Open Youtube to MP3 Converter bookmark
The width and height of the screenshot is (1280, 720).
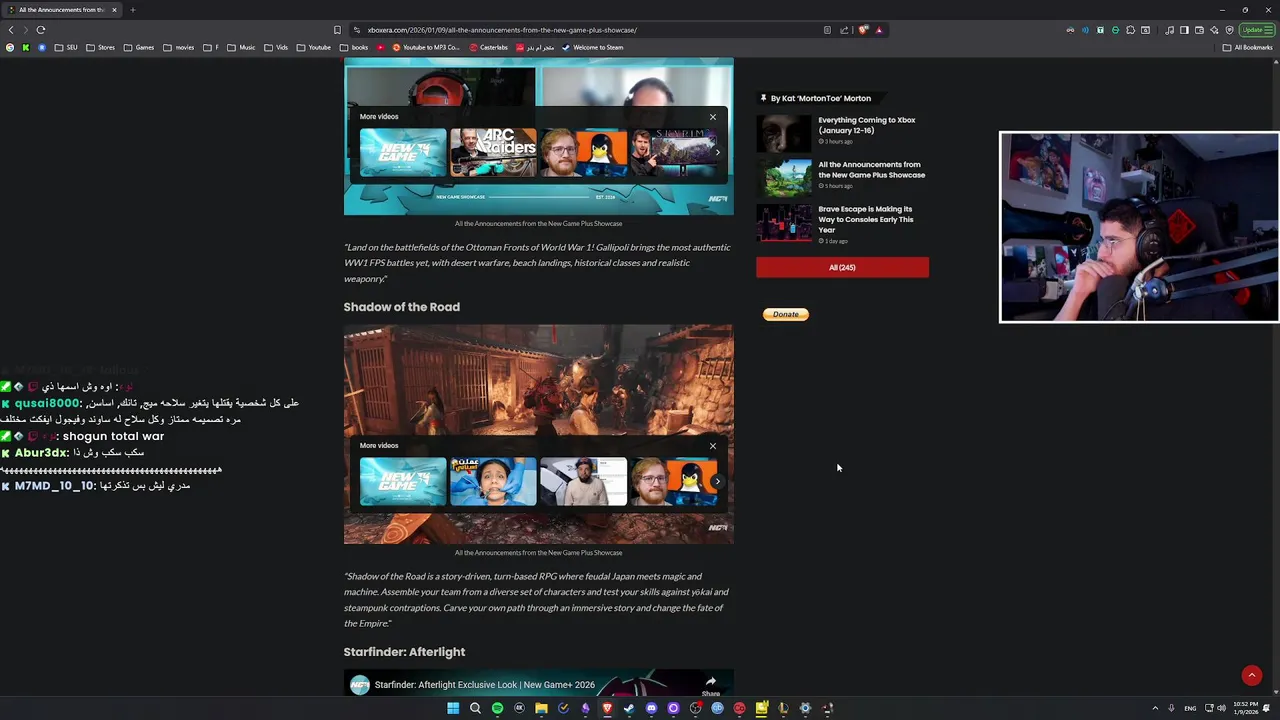tap(426, 47)
